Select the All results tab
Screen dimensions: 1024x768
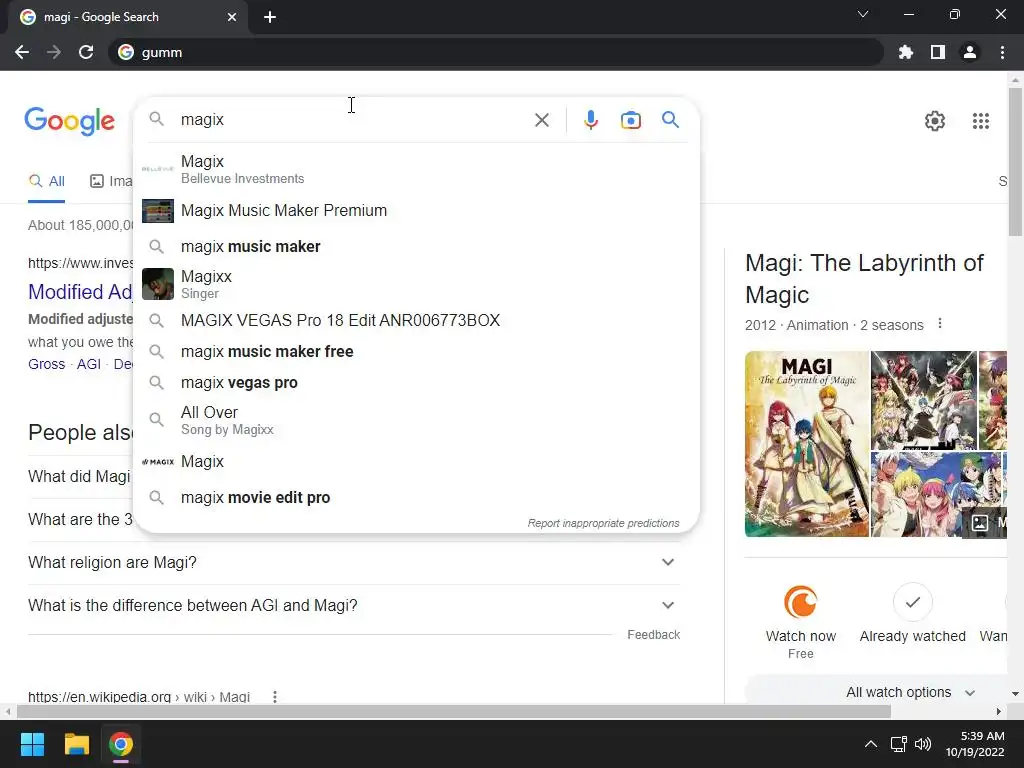46,181
